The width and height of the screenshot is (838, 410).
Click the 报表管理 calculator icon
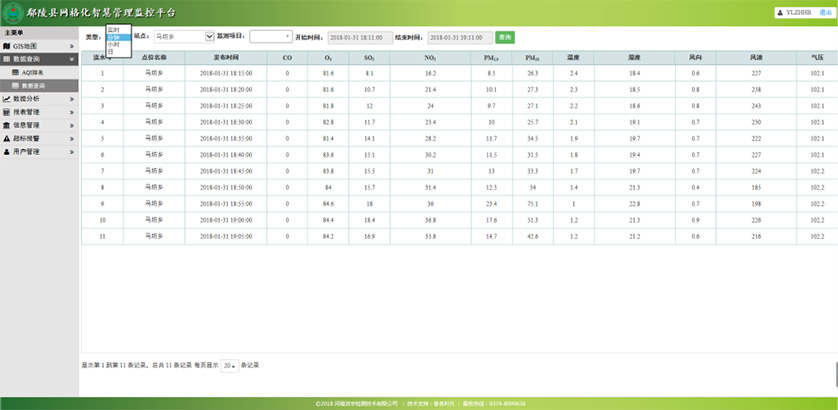[x=6, y=112]
